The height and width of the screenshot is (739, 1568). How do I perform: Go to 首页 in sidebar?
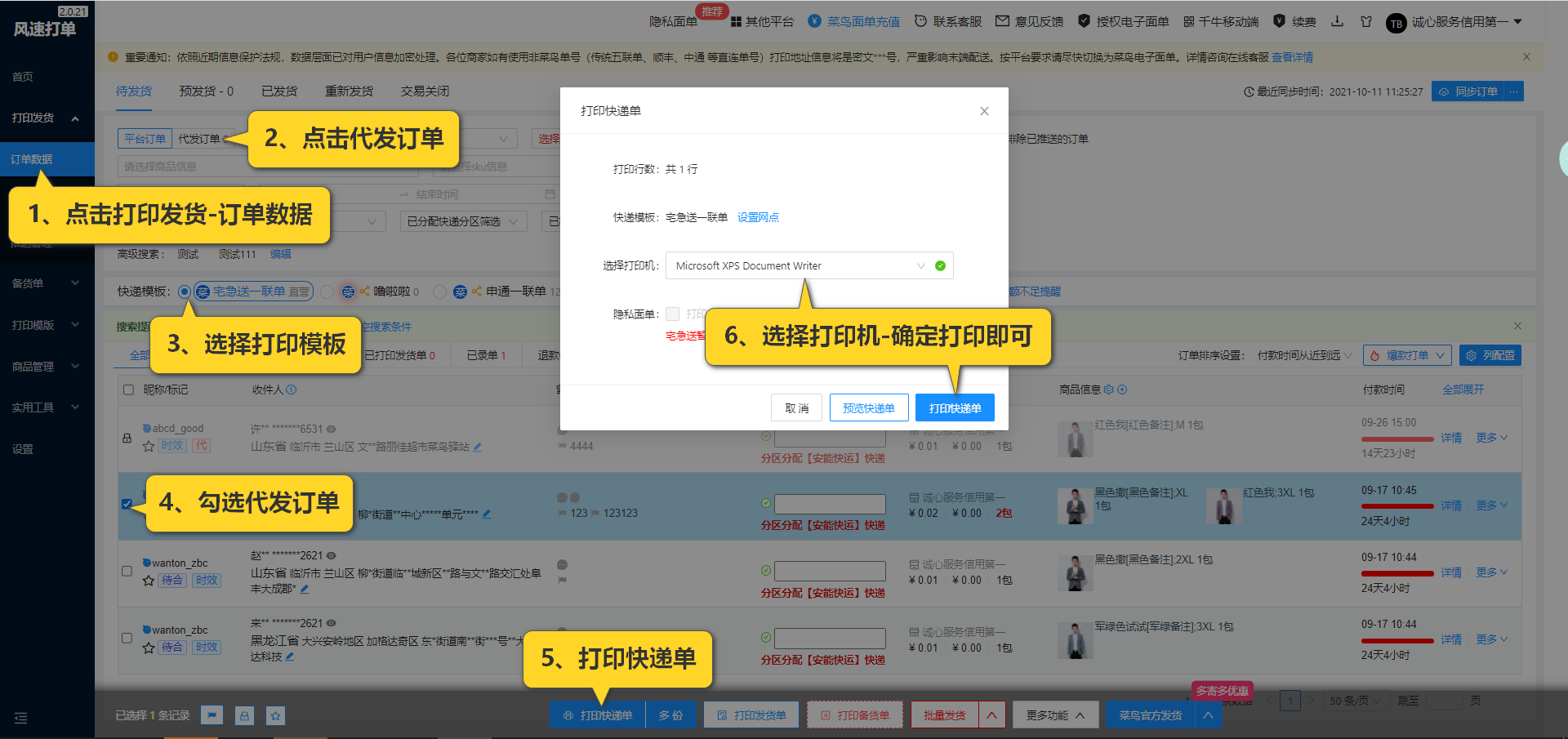click(23, 77)
